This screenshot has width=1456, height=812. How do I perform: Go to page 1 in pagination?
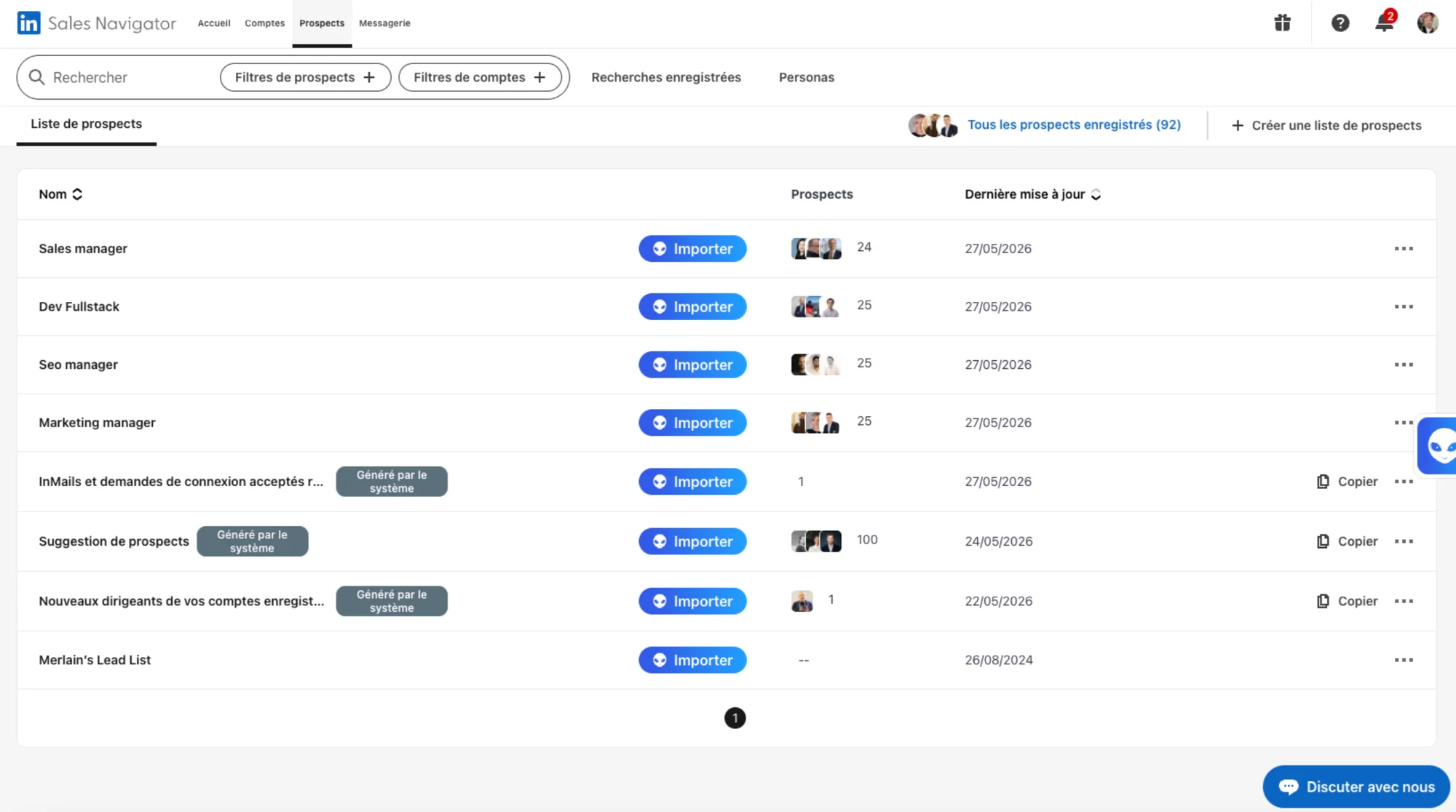735,718
